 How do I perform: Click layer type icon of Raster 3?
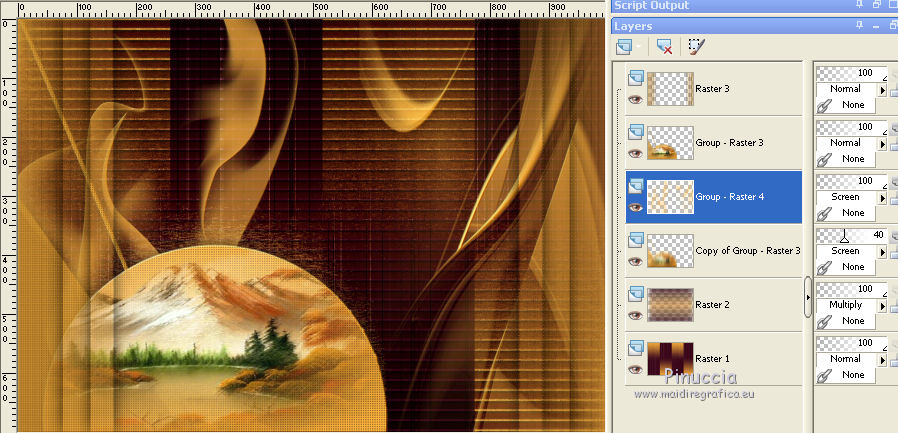tap(636, 78)
